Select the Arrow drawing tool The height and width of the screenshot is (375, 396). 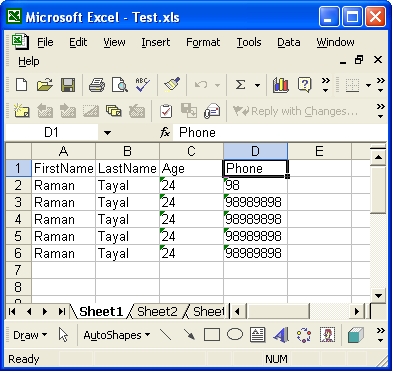(x=189, y=335)
